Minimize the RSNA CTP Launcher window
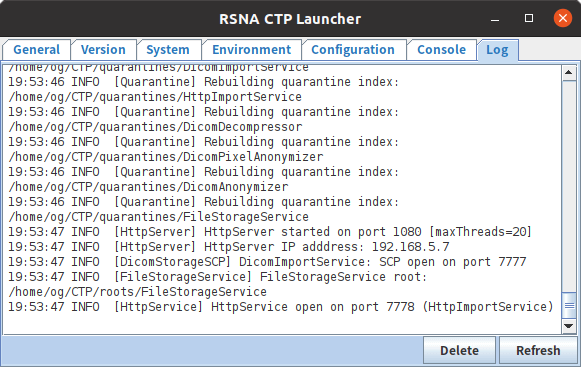 495,19
